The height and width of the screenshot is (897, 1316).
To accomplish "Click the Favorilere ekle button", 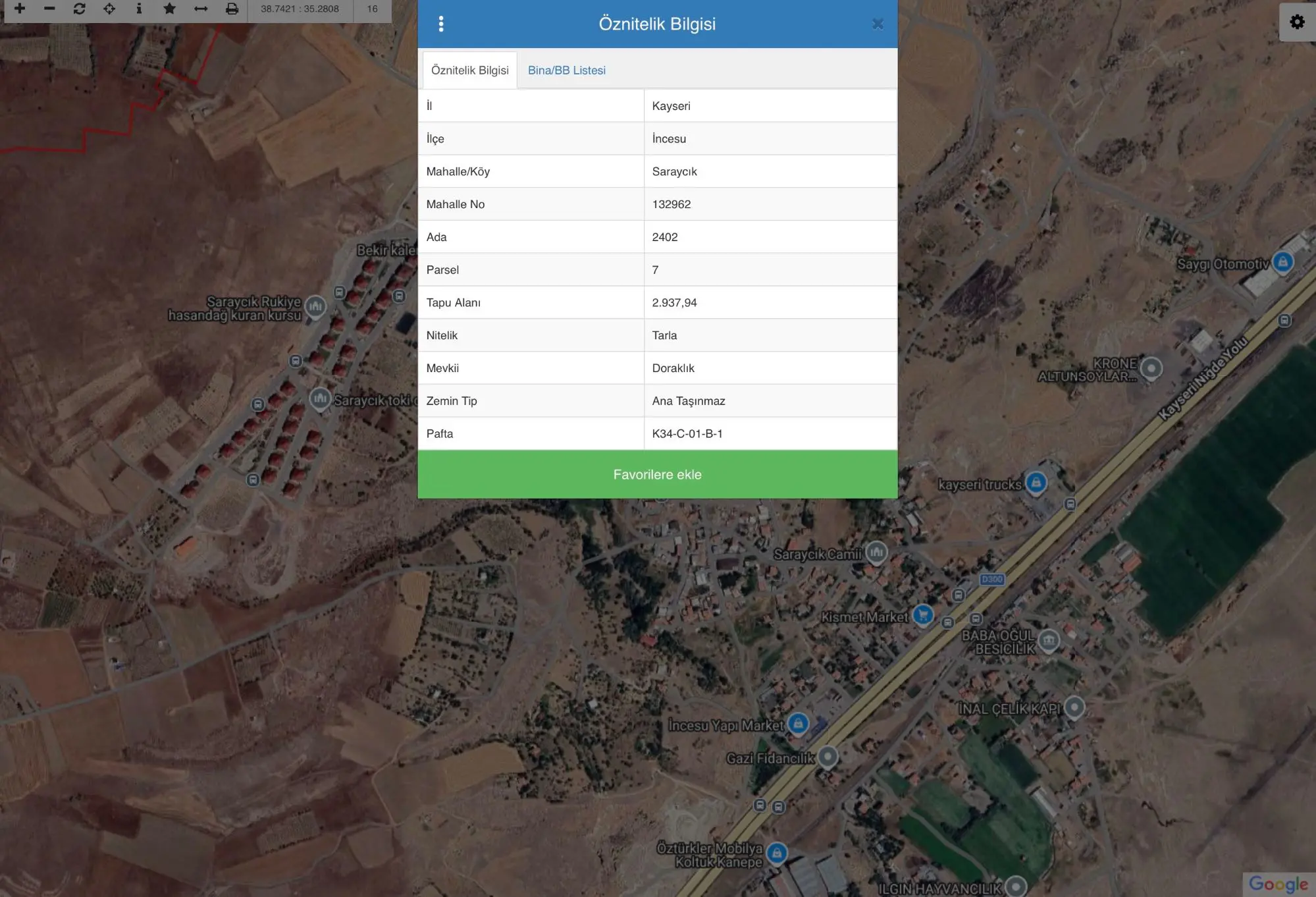I will [x=657, y=474].
